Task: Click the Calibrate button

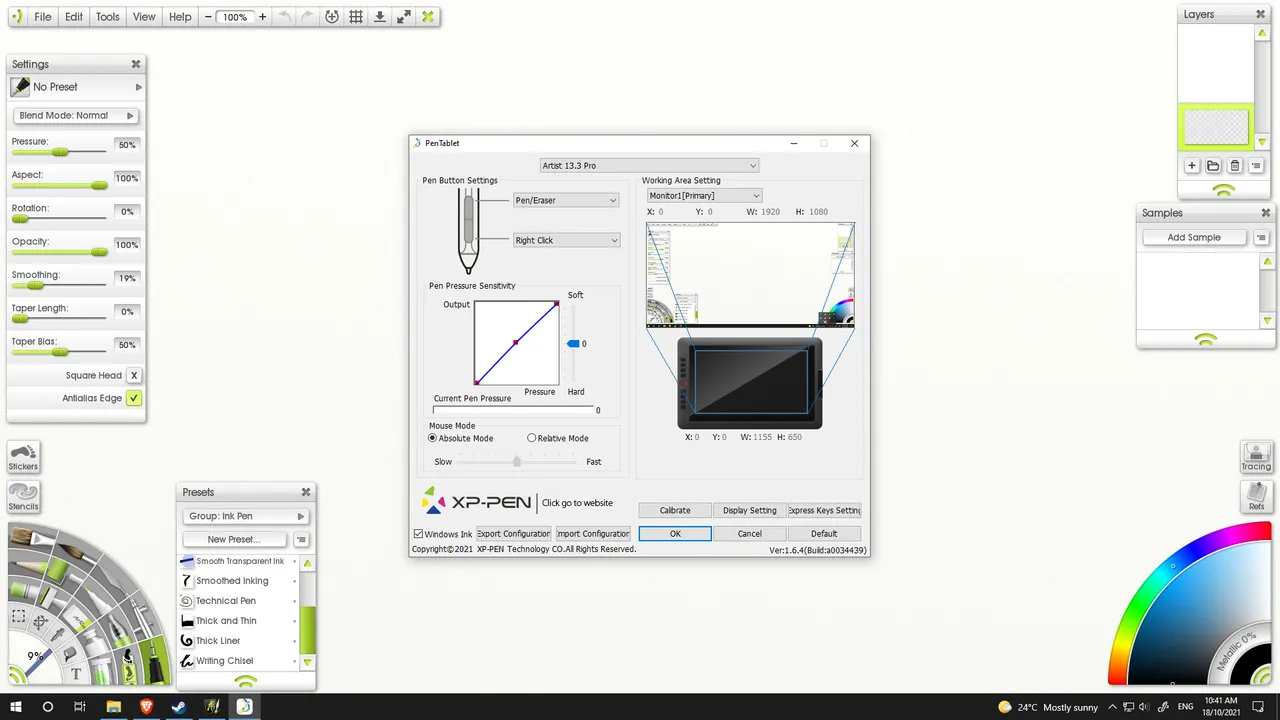Action: (x=675, y=510)
